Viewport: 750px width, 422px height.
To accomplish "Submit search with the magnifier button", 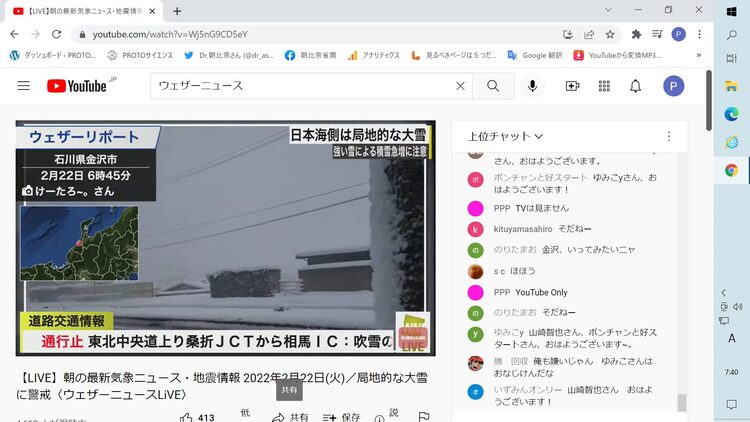I will (493, 86).
